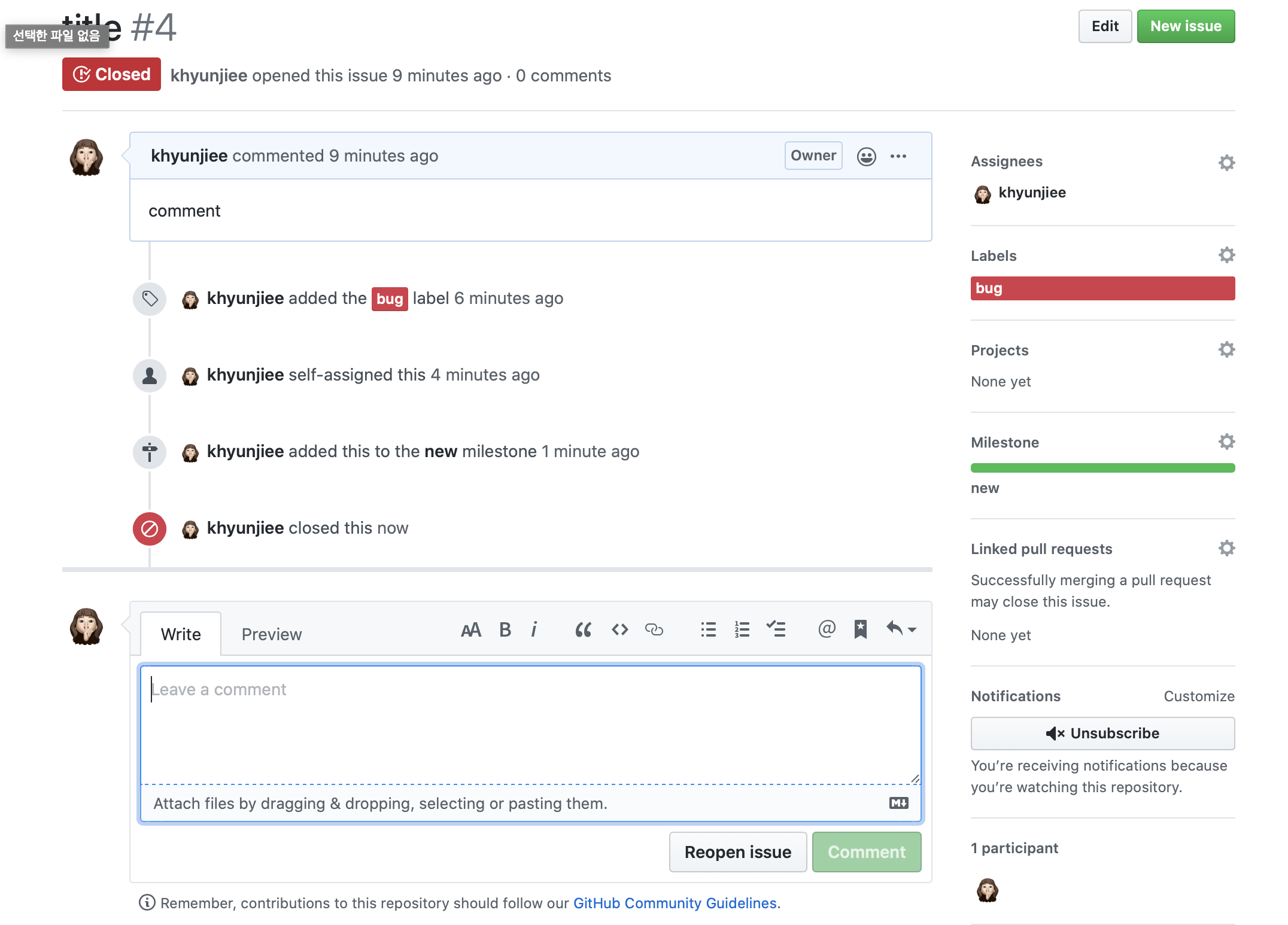This screenshot has width=1288, height=925.
Task: Add a numbered list icon
Action: [x=742, y=629]
